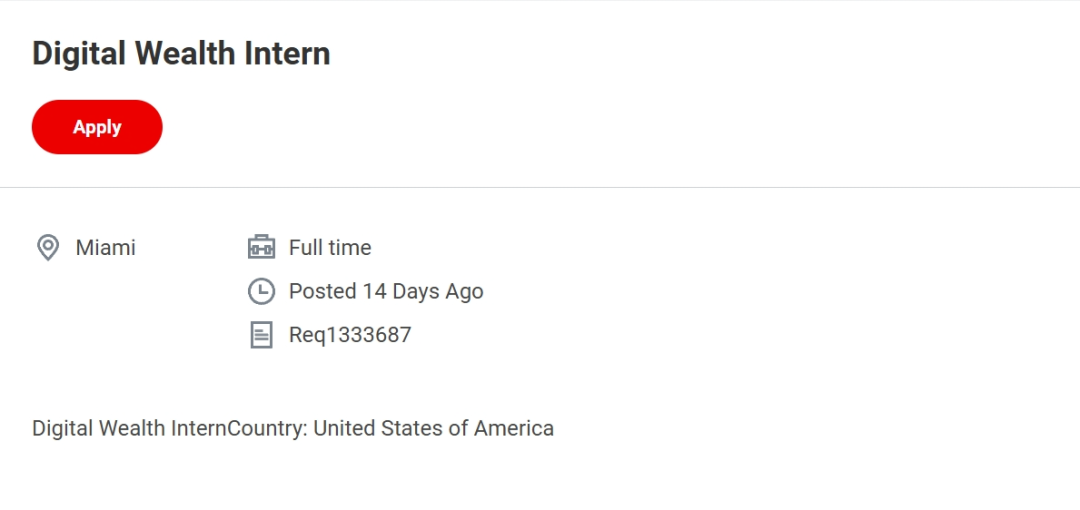Image resolution: width=1080 pixels, height=510 pixels.
Task: Click the description line's opening word Digital
Action: coord(62,428)
